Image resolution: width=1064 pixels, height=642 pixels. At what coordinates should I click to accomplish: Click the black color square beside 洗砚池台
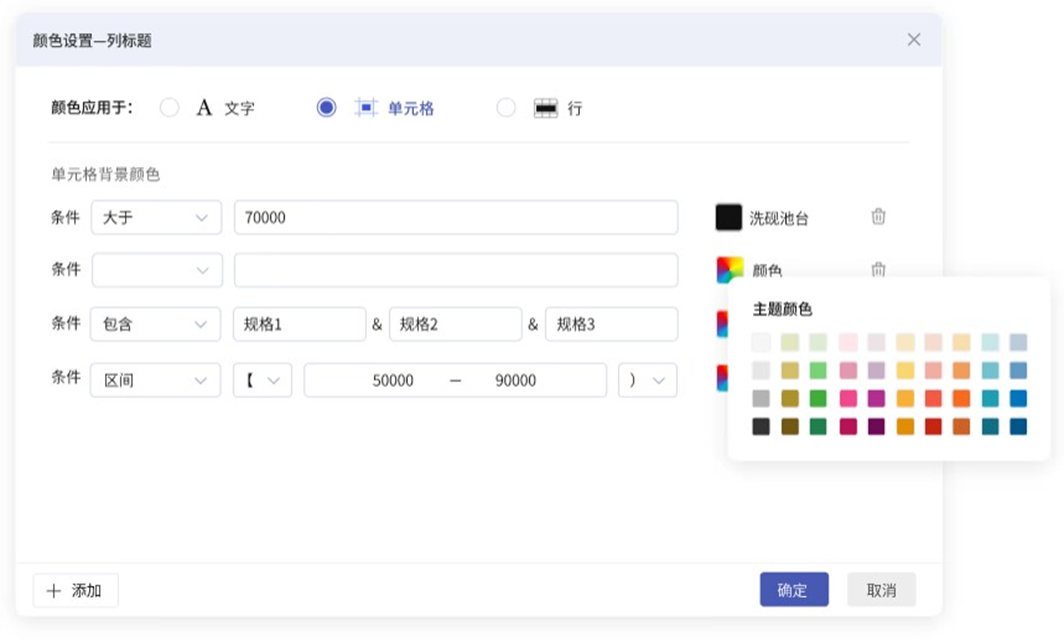728,217
